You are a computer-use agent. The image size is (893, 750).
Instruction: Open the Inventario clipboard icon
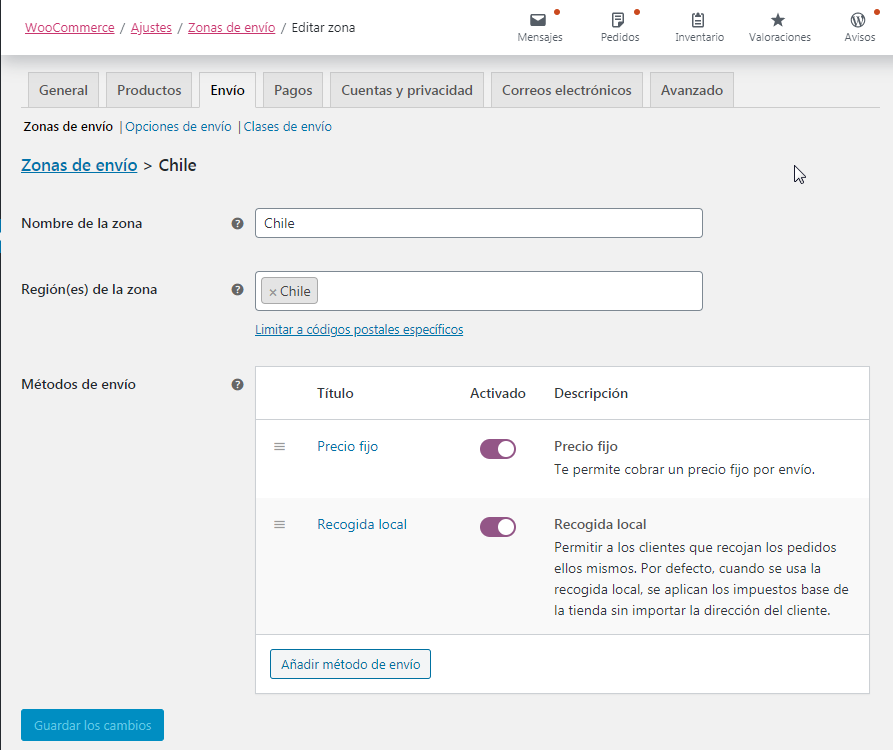pos(699,20)
